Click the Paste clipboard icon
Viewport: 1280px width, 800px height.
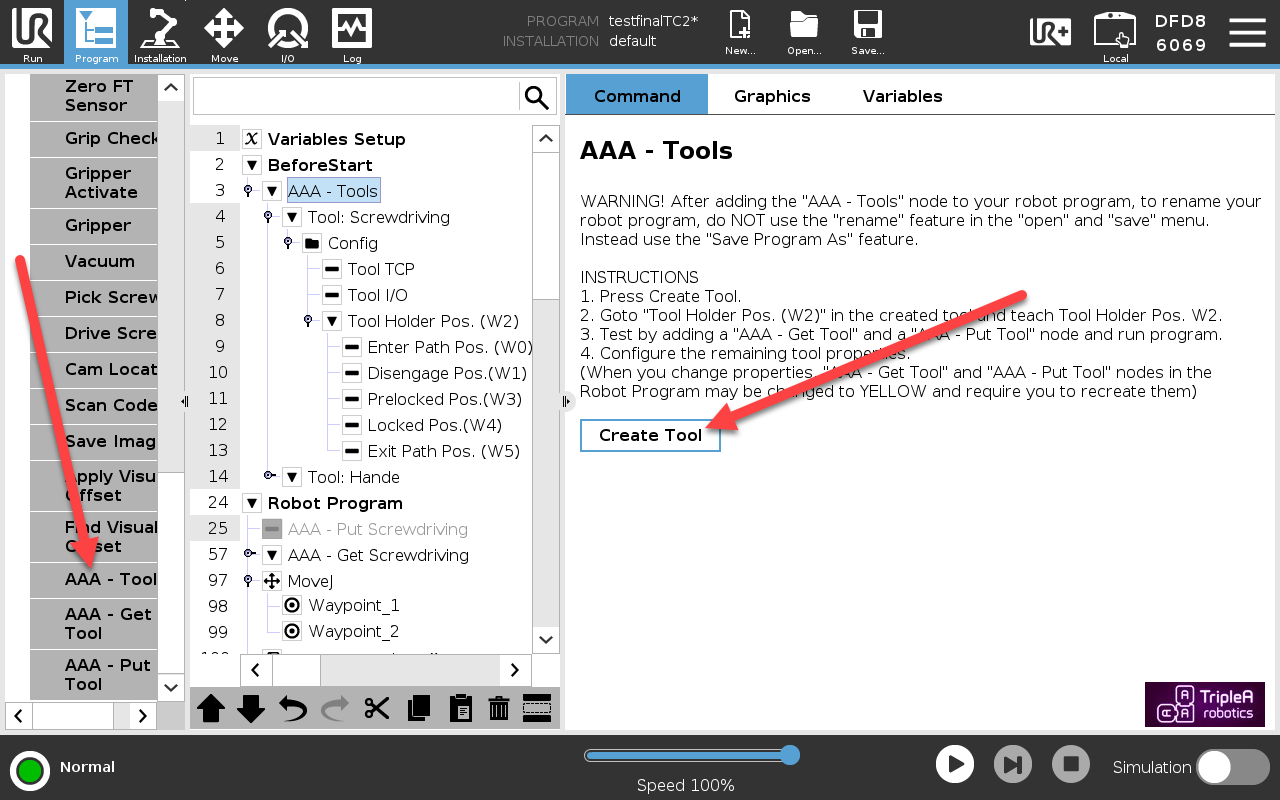tap(460, 709)
